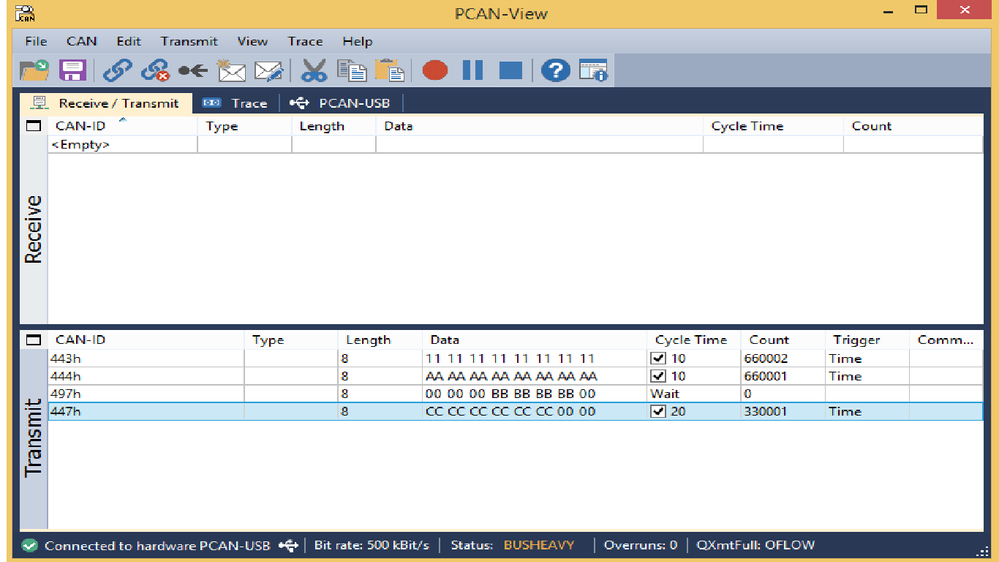Image resolution: width=999 pixels, height=562 pixels.
Task: Open the Edit menu
Action: coord(128,41)
